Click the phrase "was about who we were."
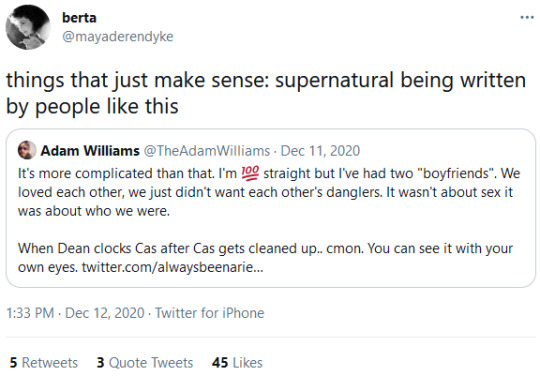The height and width of the screenshot is (376, 540). pyautogui.click(x=94, y=211)
